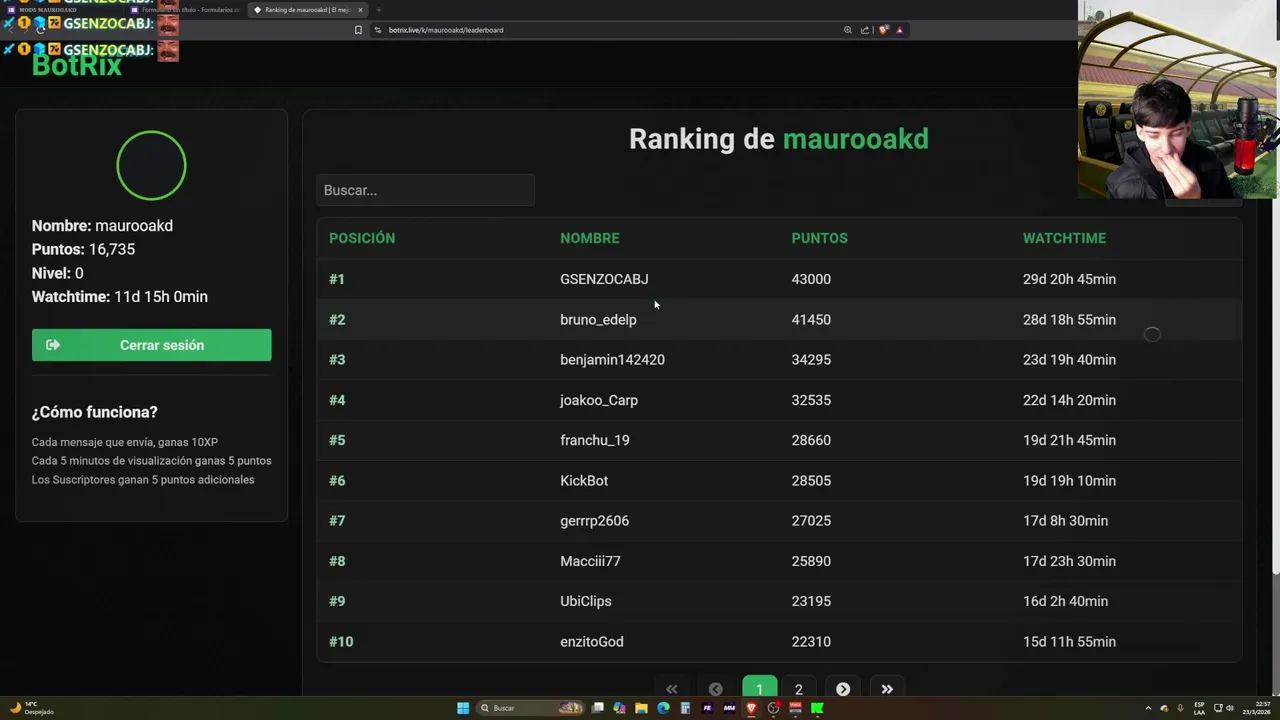Open the Windows Start menu
The image size is (1280, 720).
click(463, 708)
